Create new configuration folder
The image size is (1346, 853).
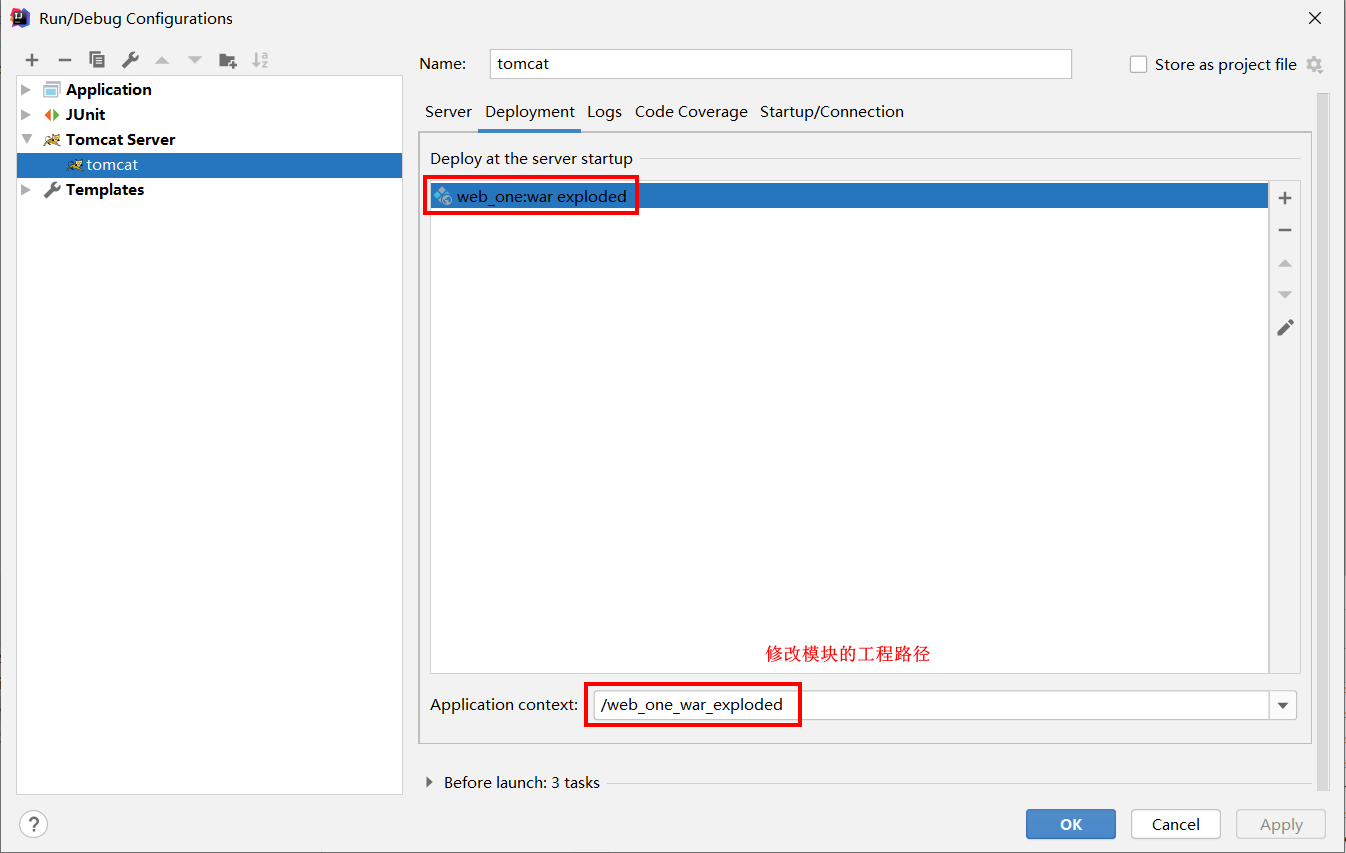[x=228, y=60]
